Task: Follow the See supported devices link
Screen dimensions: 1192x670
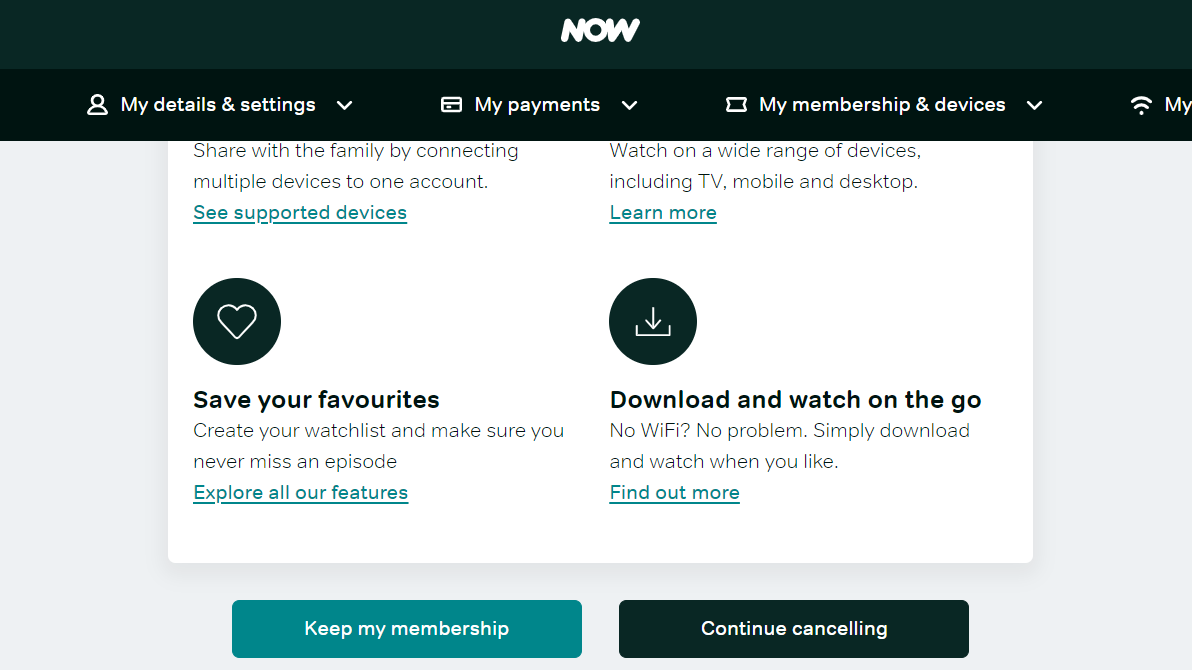Action: [x=300, y=213]
